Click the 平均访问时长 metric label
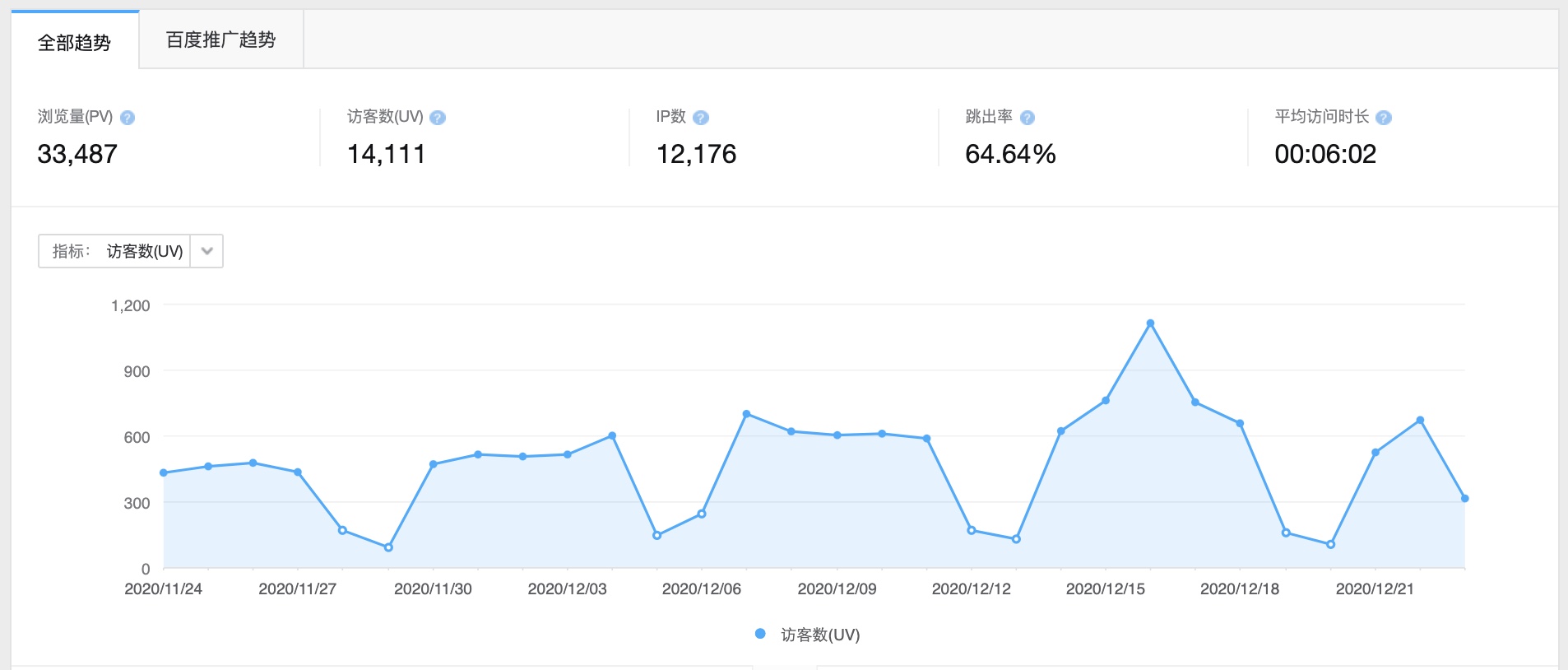Image resolution: width=1568 pixels, height=670 pixels. point(1322,117)
